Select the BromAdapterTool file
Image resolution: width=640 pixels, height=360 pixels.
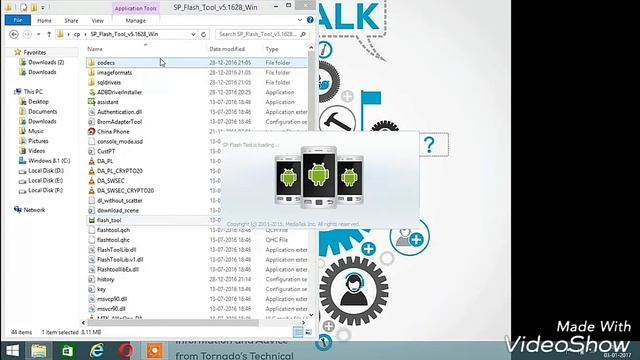pos(120,122)
